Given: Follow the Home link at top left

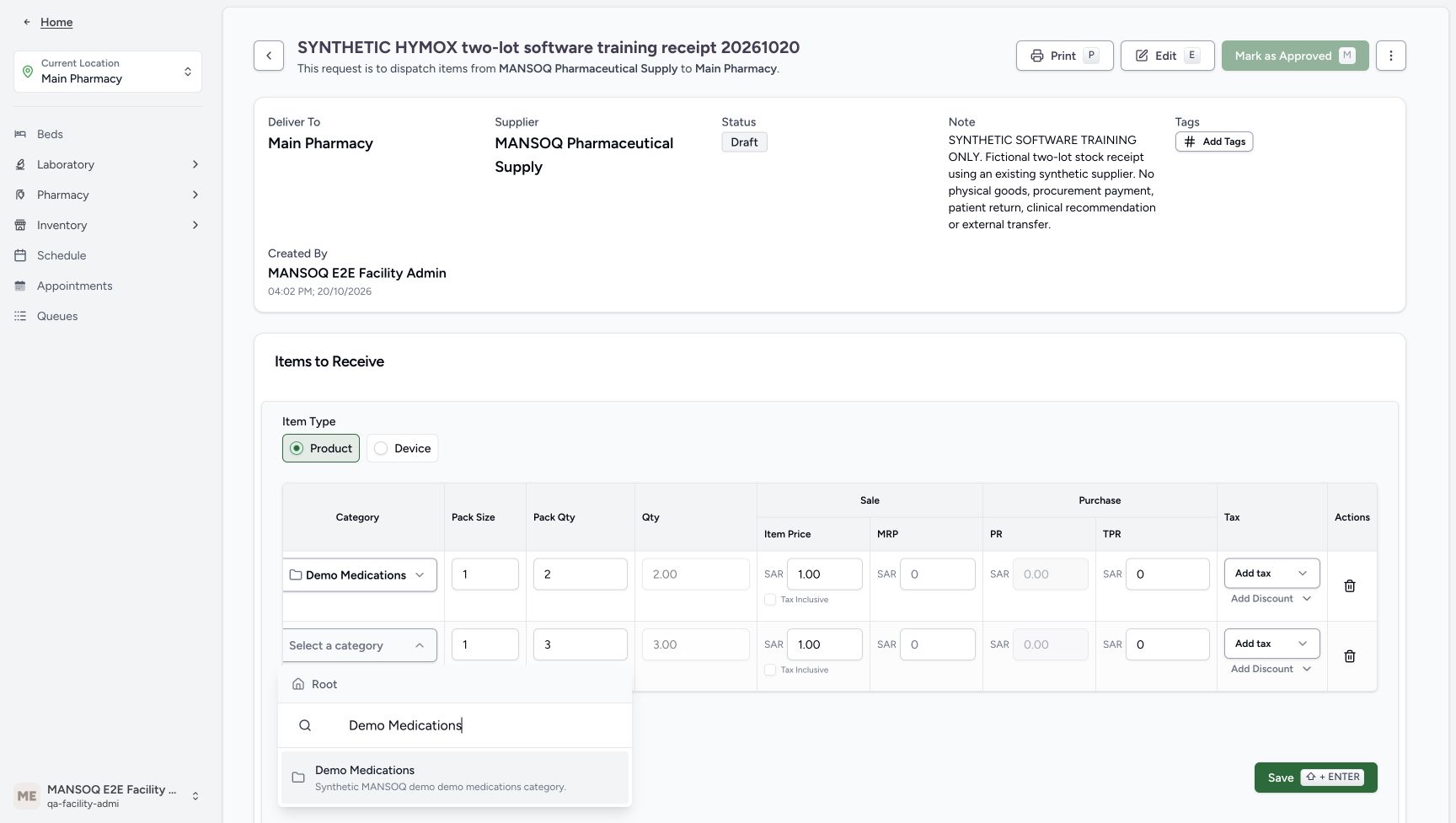Looking at the screenshot, I should tap(56, 22).
